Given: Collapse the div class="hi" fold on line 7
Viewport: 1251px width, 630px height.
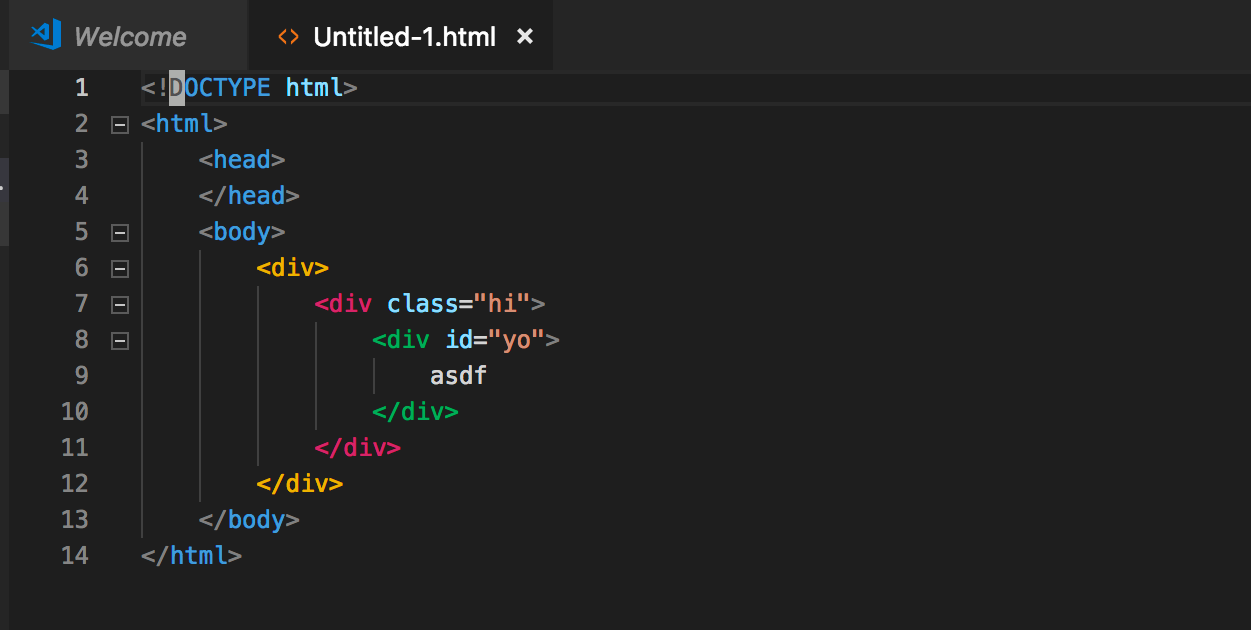Looking at the screenshot, I should pos(119,304).
